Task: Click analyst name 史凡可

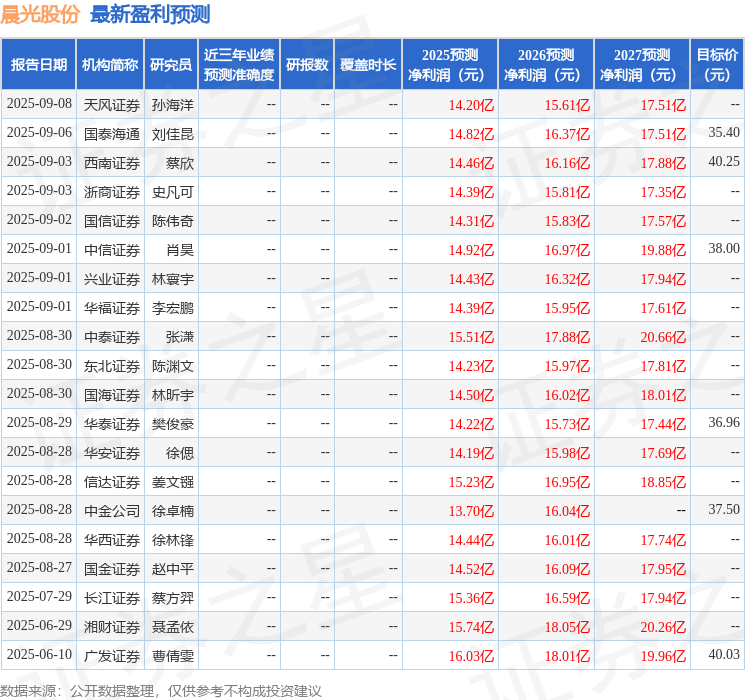Action: point(173,192)
